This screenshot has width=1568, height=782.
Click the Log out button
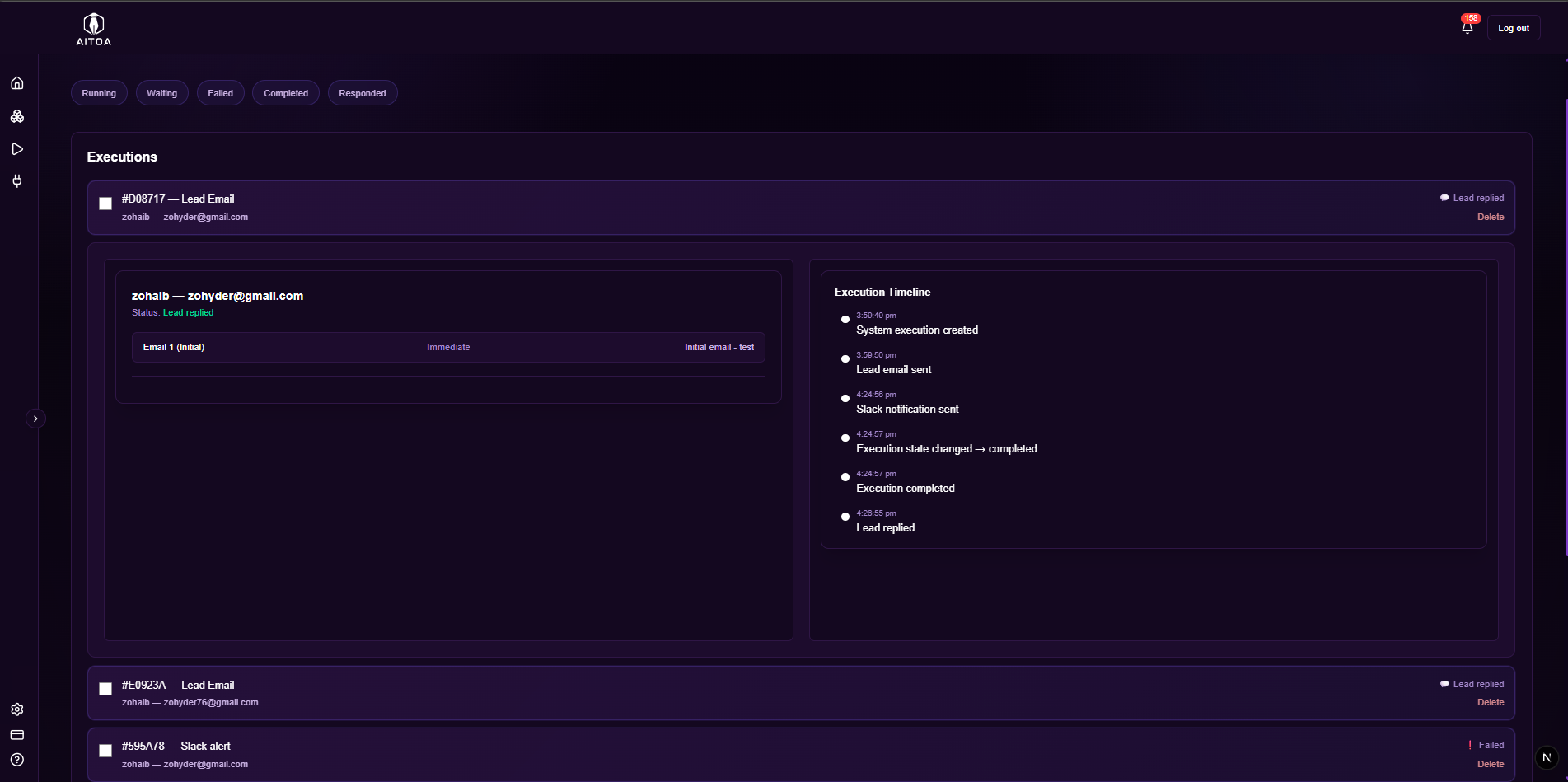click(x=1513, y=28)
